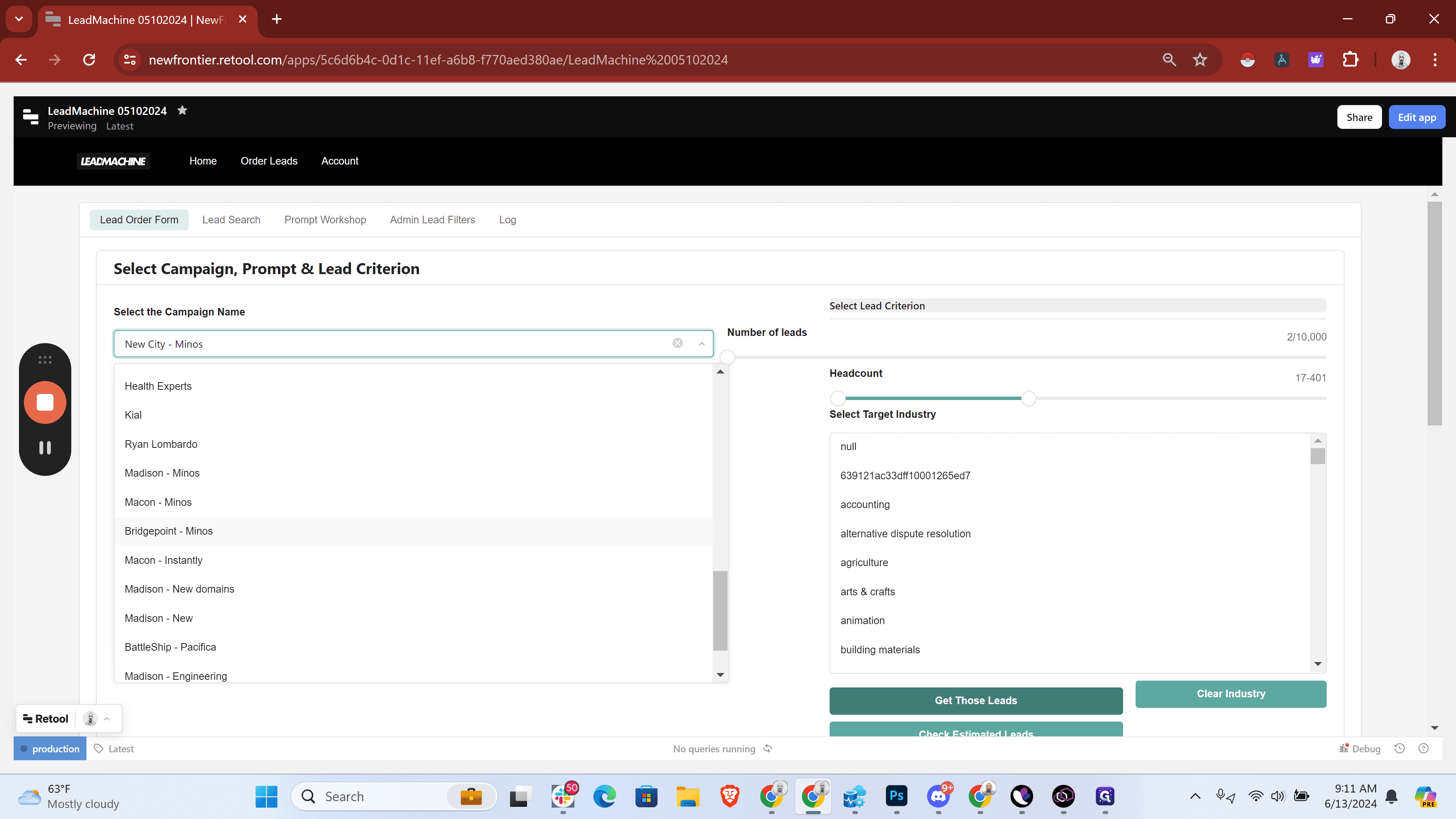Open the browser extensions puzzle icon

click(1350, 60)
